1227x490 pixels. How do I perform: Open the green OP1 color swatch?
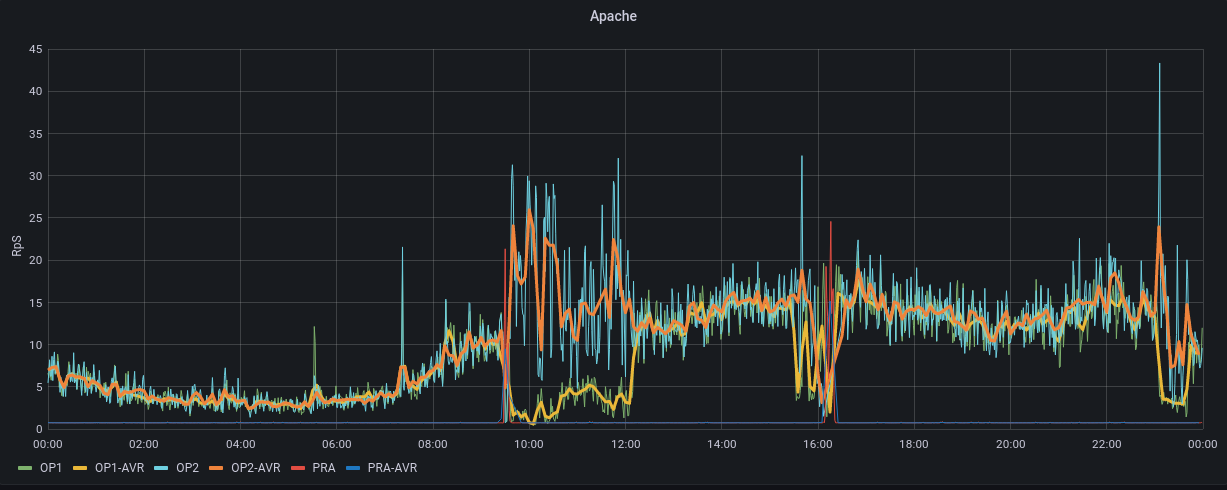pyautogui.click(x=26, y=468)
